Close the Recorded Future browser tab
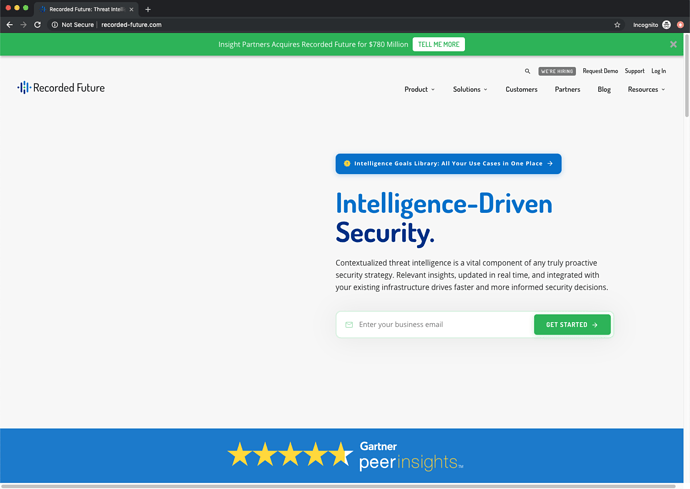The image size is (690, 489). 131,9
